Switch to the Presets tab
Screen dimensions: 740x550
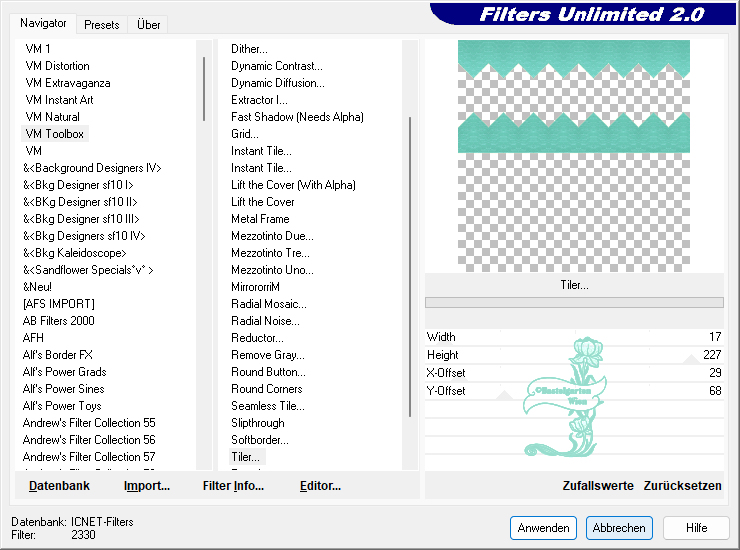pos(102,25)
